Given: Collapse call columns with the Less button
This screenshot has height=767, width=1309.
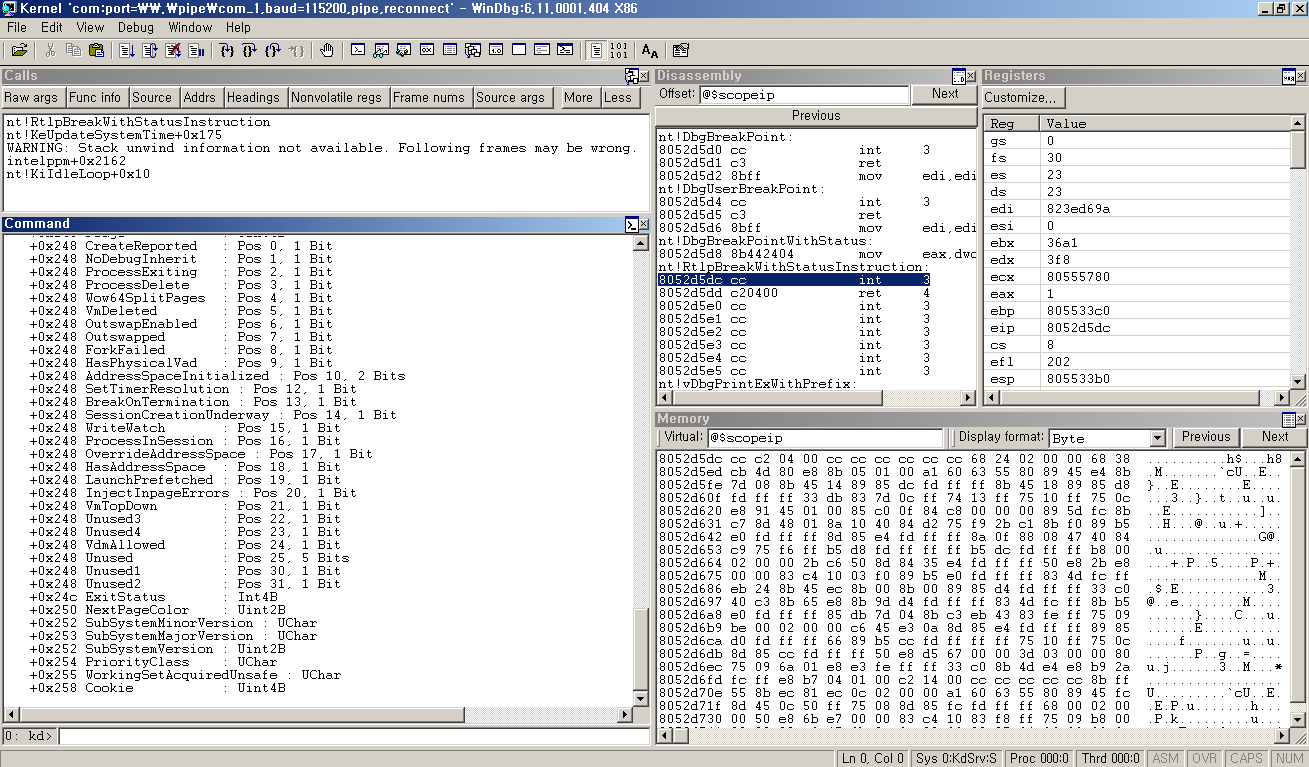Looking at the screenshot, I should 619,97.
